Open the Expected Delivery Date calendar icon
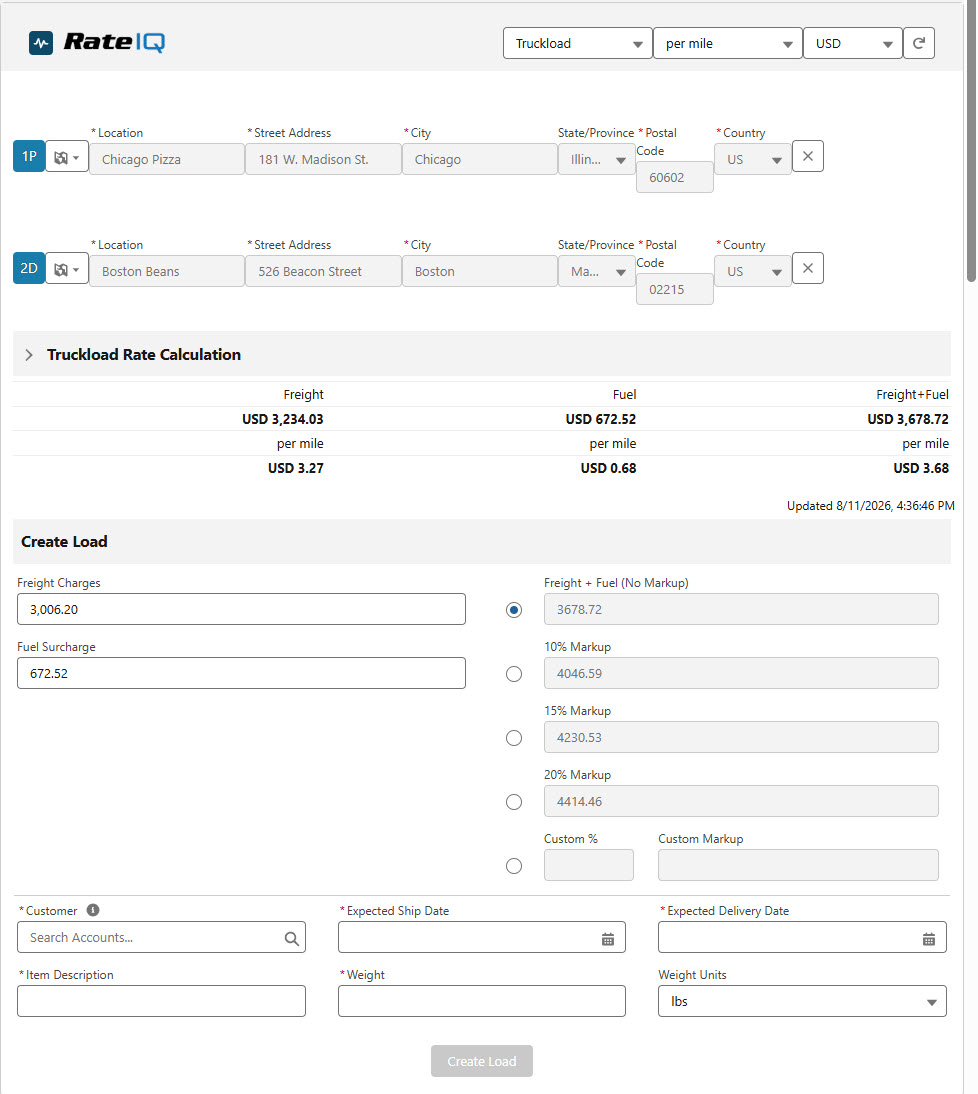The image size is (978, 1094). [x=928, y=939]
